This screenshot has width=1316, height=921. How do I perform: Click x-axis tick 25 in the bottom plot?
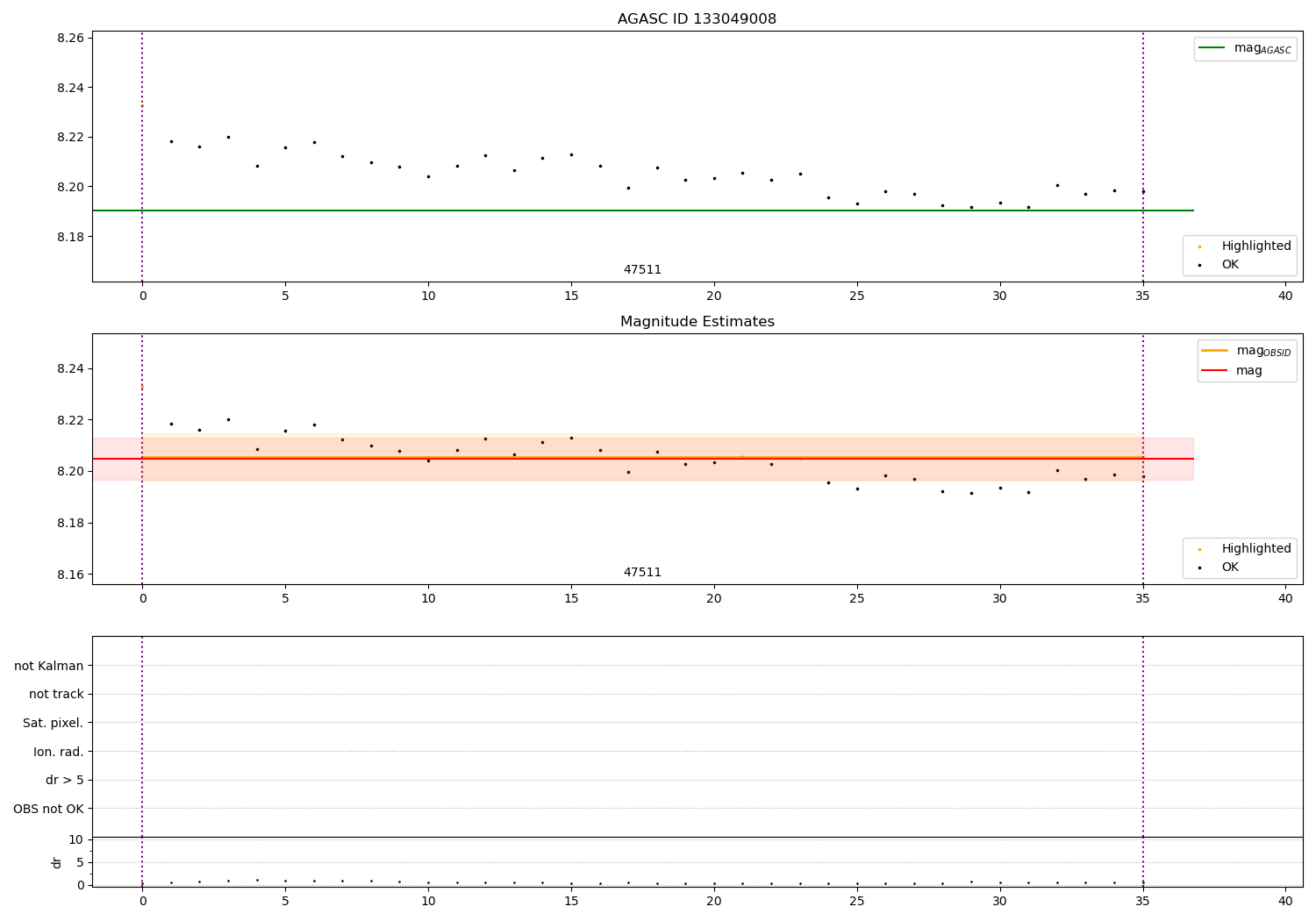(857, 900)
